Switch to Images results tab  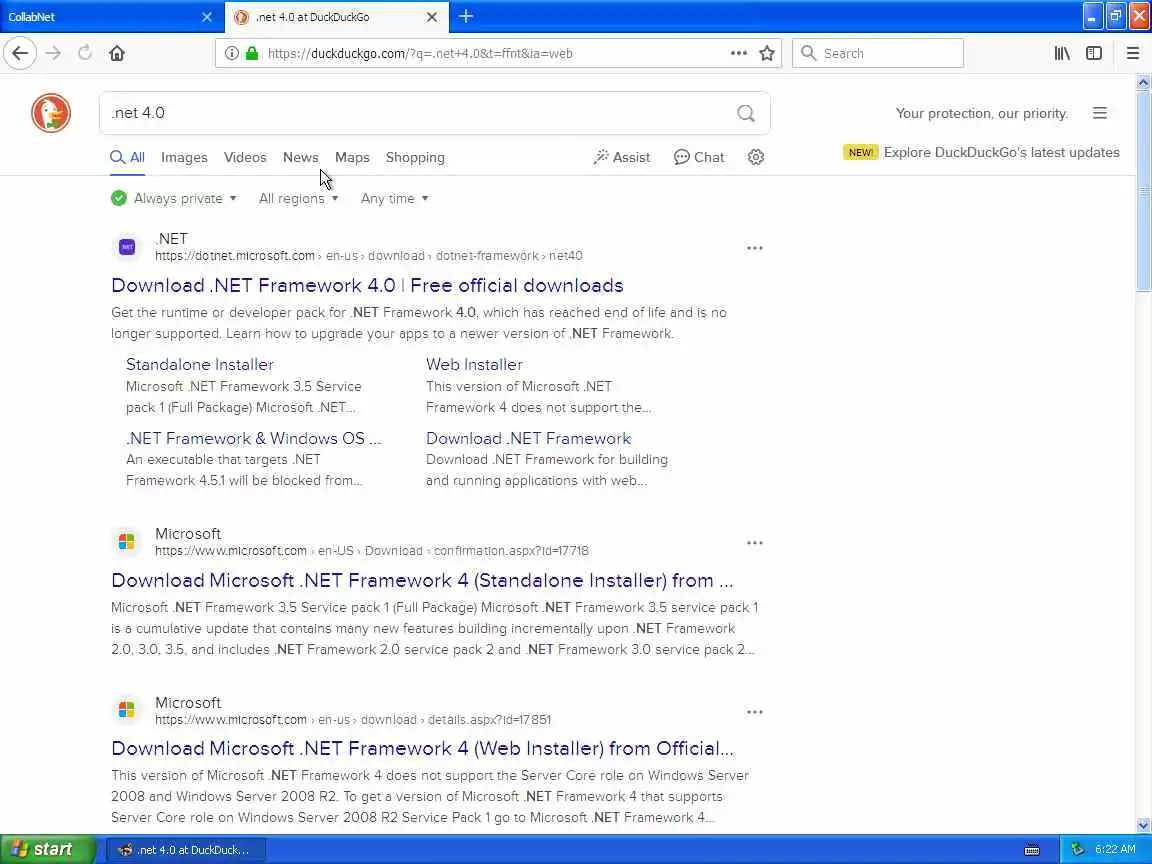click(x=184, y=157)
